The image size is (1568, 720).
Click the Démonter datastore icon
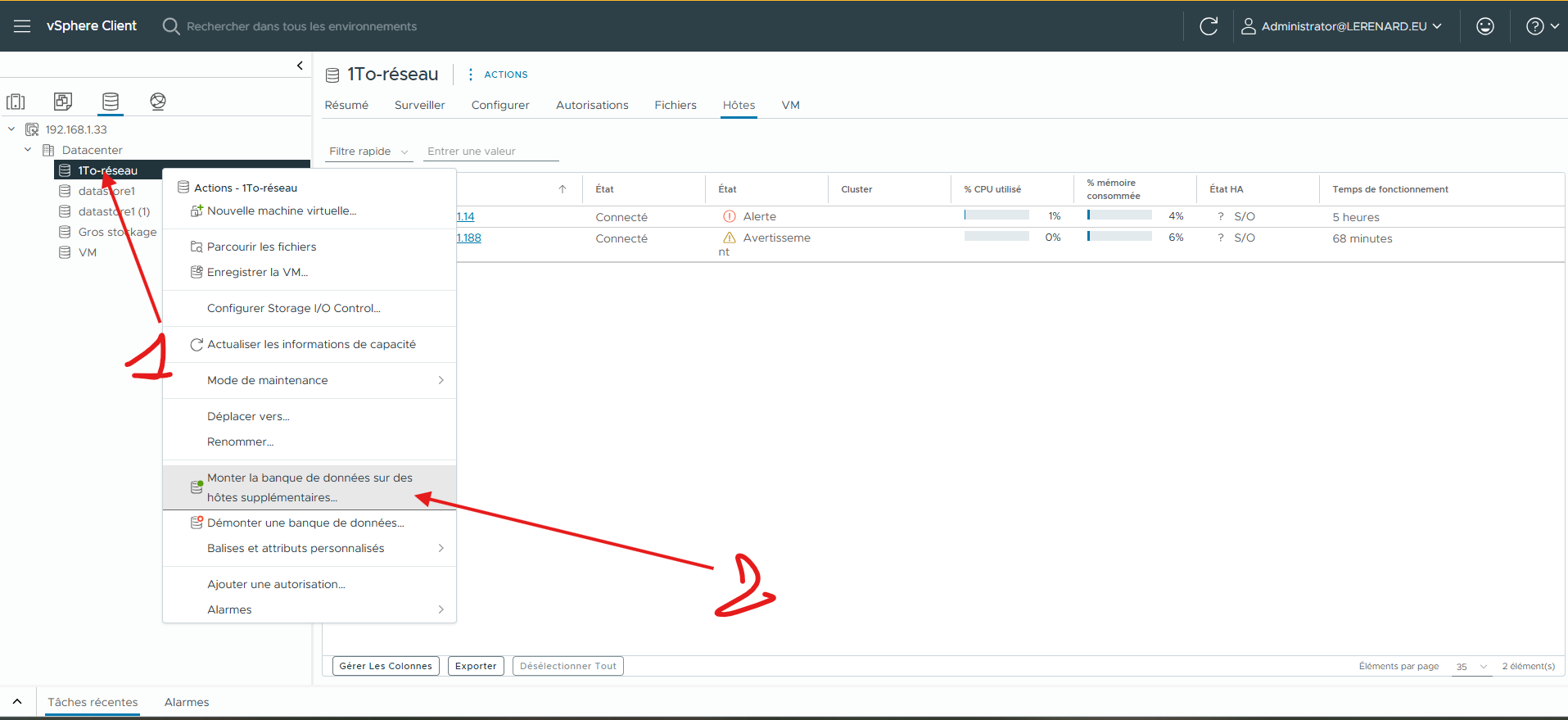point(197,523)
